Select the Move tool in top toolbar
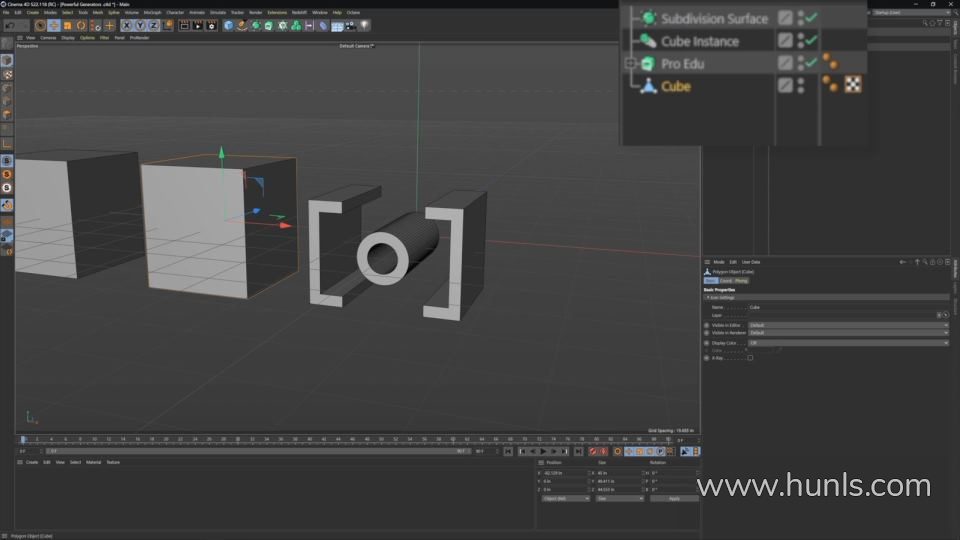This screenshot has width=960, height=540. pyautogui.click(x=54, y=25)
